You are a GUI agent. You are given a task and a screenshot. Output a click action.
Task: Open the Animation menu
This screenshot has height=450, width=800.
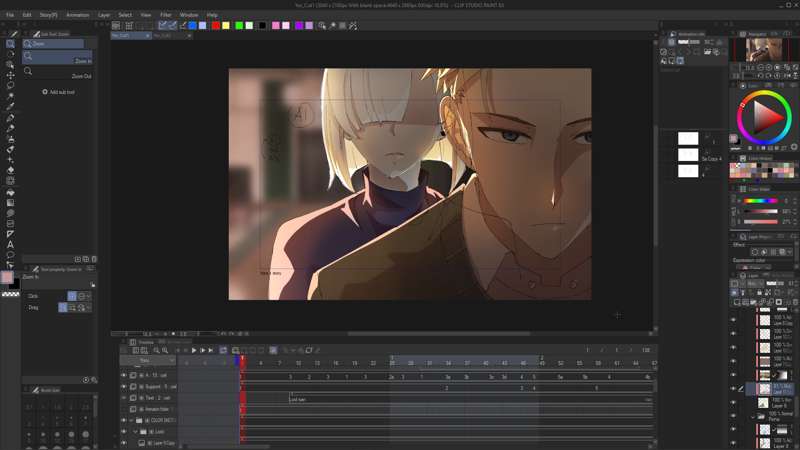tap(78, 15)
